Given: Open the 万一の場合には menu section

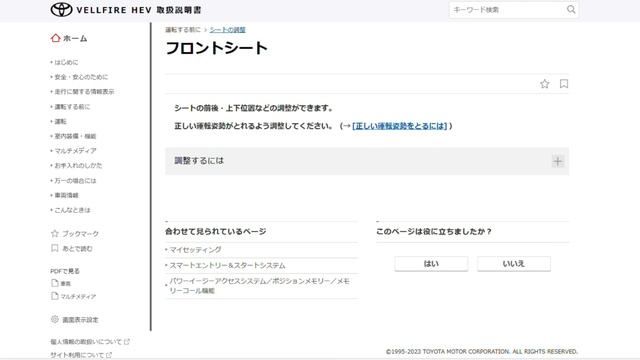Looking at the screenshot, I should tap(75, 181).
